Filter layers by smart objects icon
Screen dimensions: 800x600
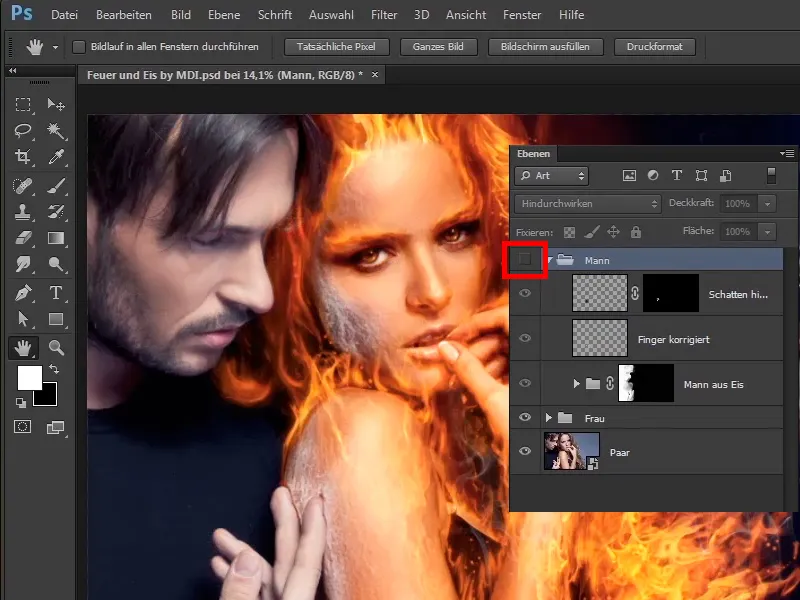click(726, 176)
